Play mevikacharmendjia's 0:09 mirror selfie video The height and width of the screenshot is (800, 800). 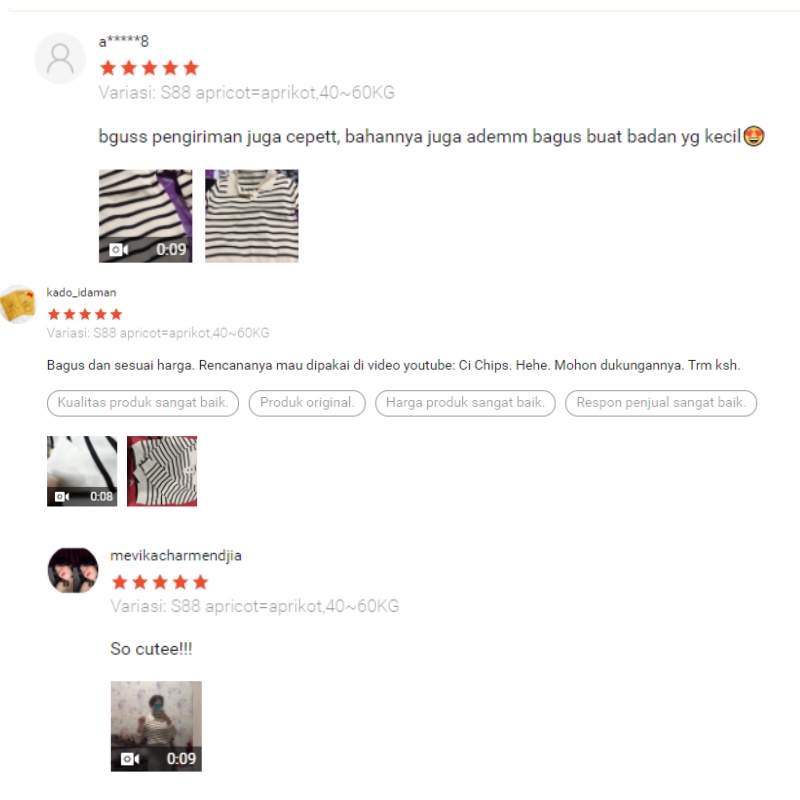pos(156,726)
